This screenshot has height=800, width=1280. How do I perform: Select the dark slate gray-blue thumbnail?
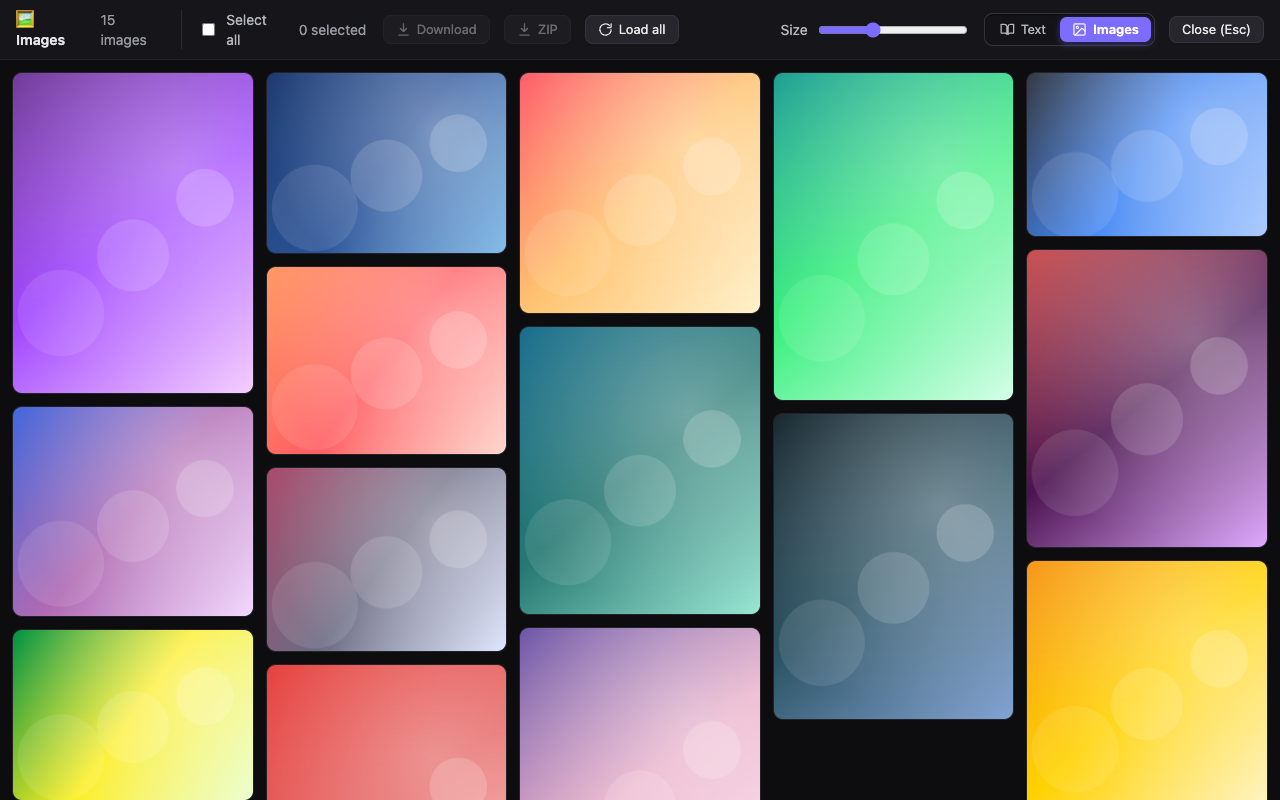(893, 566)
